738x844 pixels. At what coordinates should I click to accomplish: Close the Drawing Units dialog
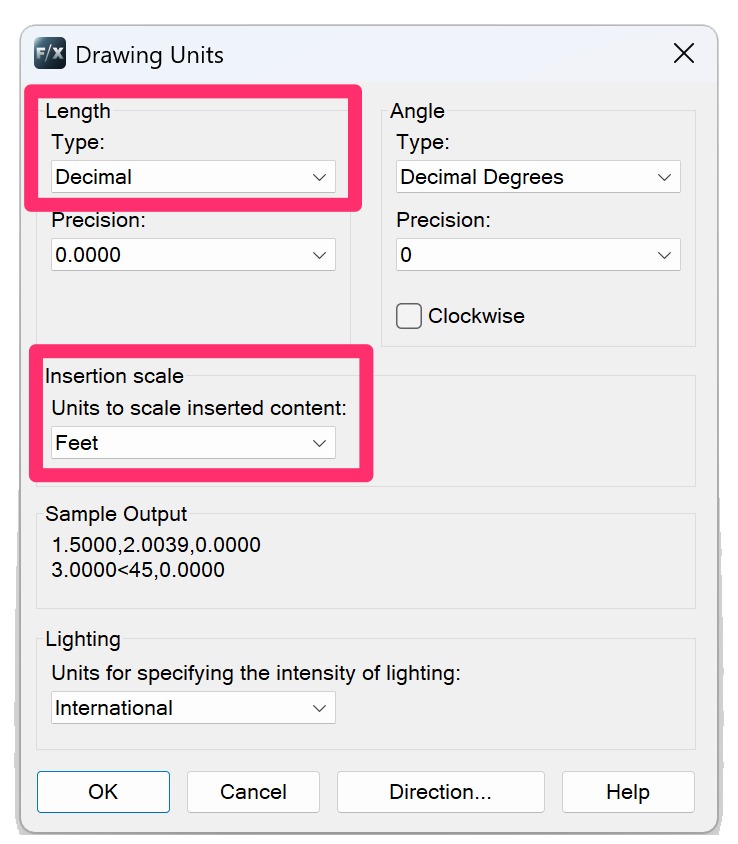684,53
